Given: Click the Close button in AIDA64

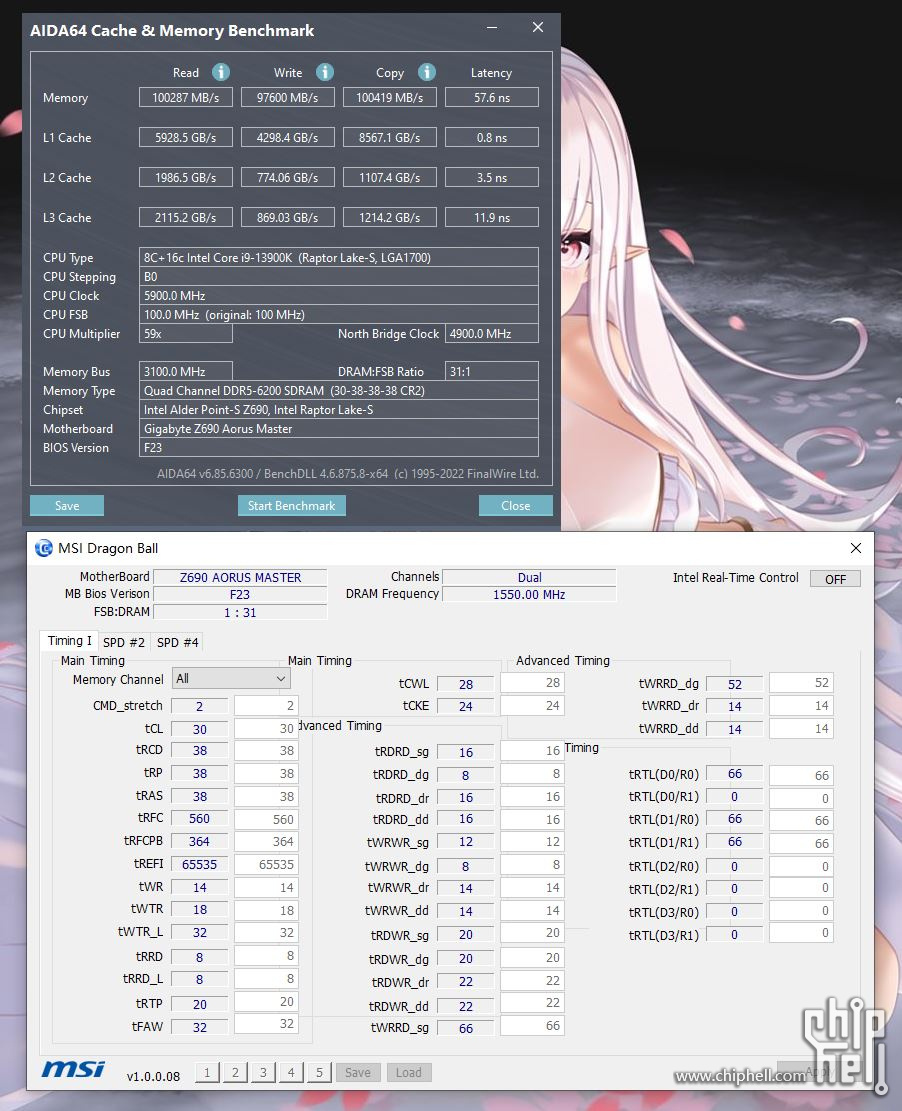Looking at the screenshot, I should tap(516, 505).
